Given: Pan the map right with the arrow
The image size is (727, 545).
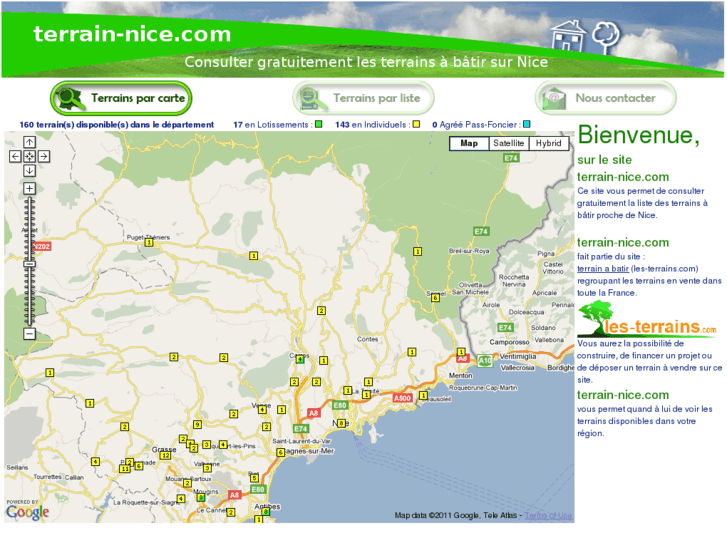Looking at the screenshot, I should tap(44, 156).
